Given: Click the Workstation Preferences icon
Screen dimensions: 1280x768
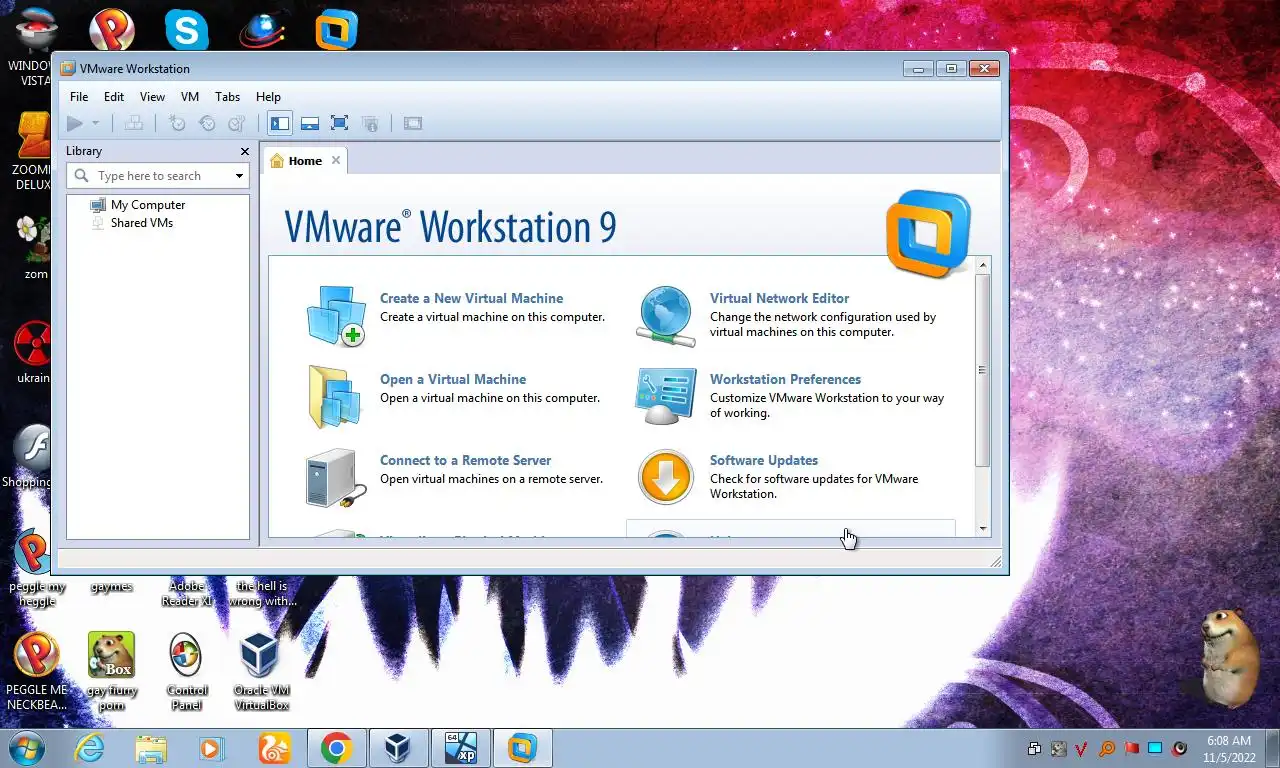Looking at the screenshot, I should [x=665, y=397].
